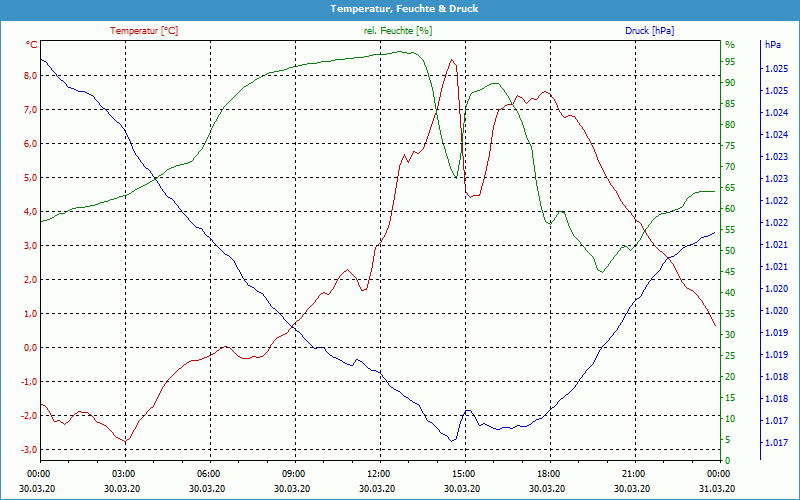Click the green % axis unit label
The height and width of the screenshot is (500, 800).
[x=729, y=45]
